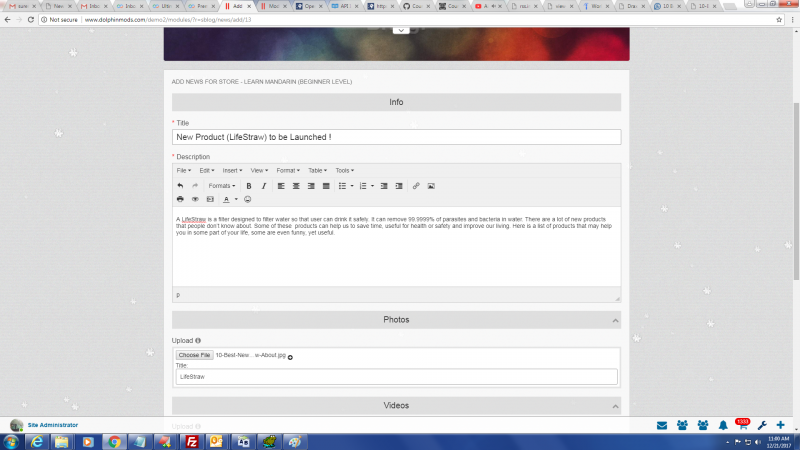800x450 pixels.
Task: Insert media using the media icon
Action: click(x=210, y=199)
